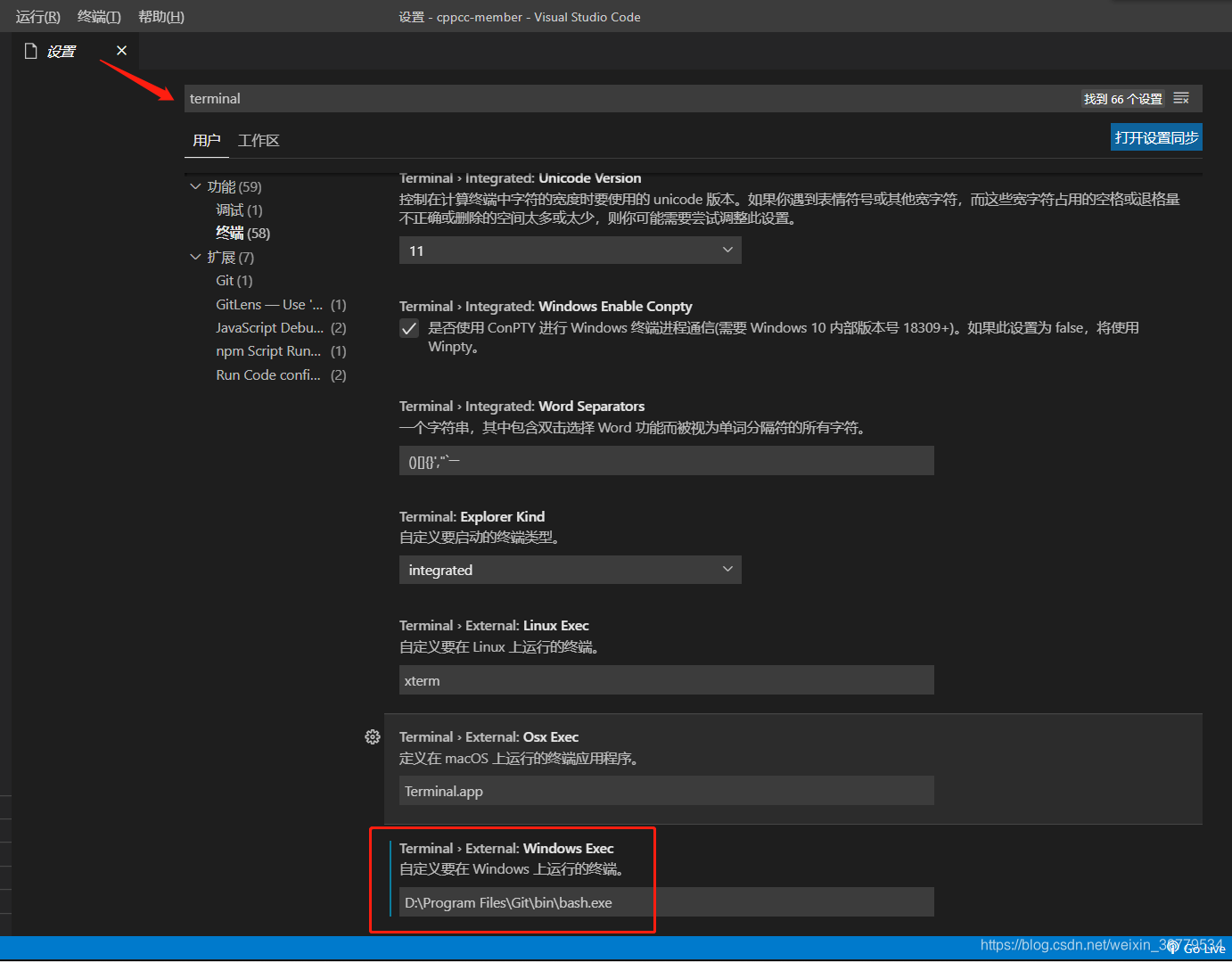Toggle the Windows Enable Conpty checkbox
The width and height of the screenshot is (1232, 962).
(409, 328)
